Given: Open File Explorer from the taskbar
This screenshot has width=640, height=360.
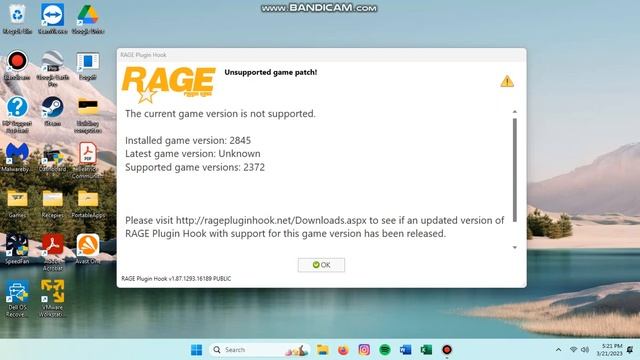Looking at the screenshot, I should (x=322, y=350).
